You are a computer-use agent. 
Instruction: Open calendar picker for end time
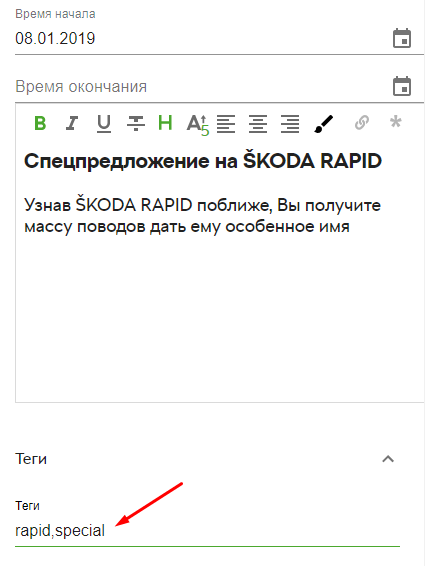(402, 86)
